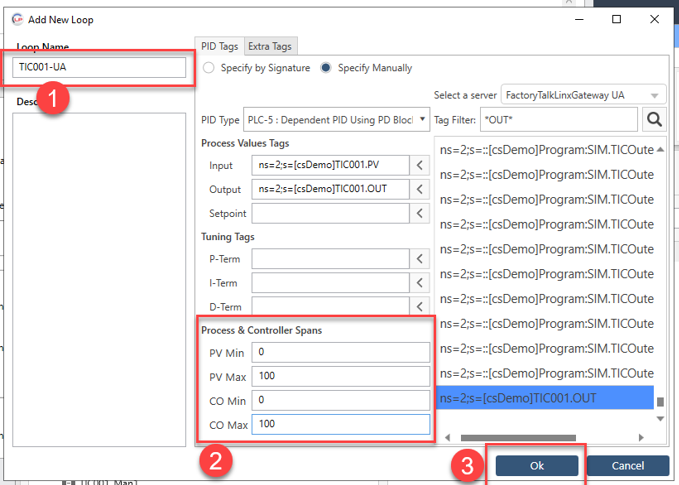The image size is (679, 485).
Task: Click the CO Min value field
Action: 341,400
